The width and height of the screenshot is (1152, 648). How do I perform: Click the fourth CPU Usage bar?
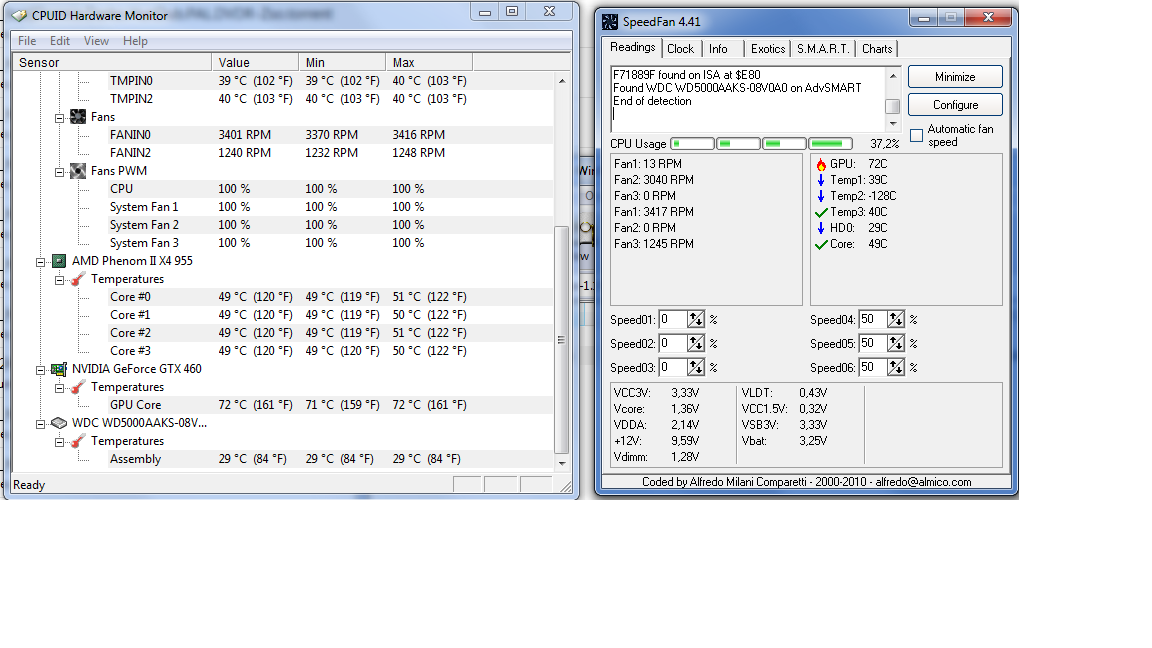(x=830, y=144)
